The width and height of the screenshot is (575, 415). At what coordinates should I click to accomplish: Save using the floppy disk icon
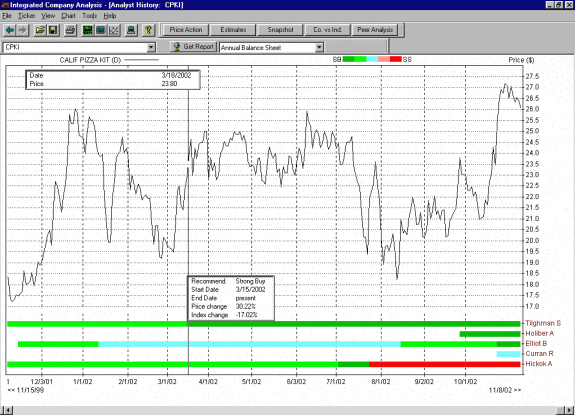tap(53, 30)
